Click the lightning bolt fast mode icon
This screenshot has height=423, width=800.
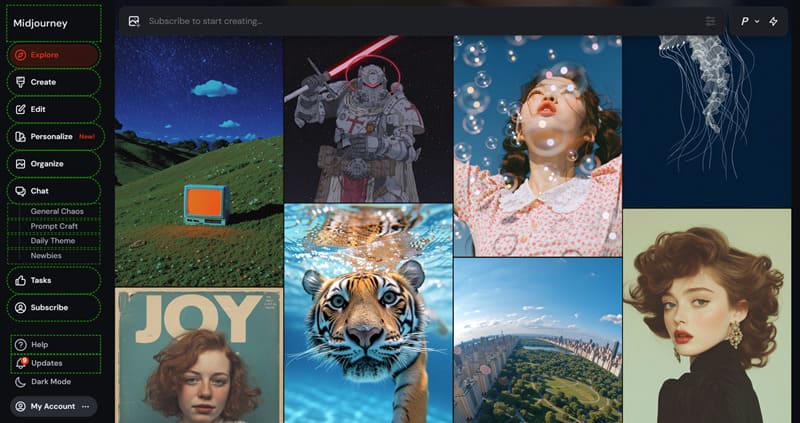coord(773,21)
